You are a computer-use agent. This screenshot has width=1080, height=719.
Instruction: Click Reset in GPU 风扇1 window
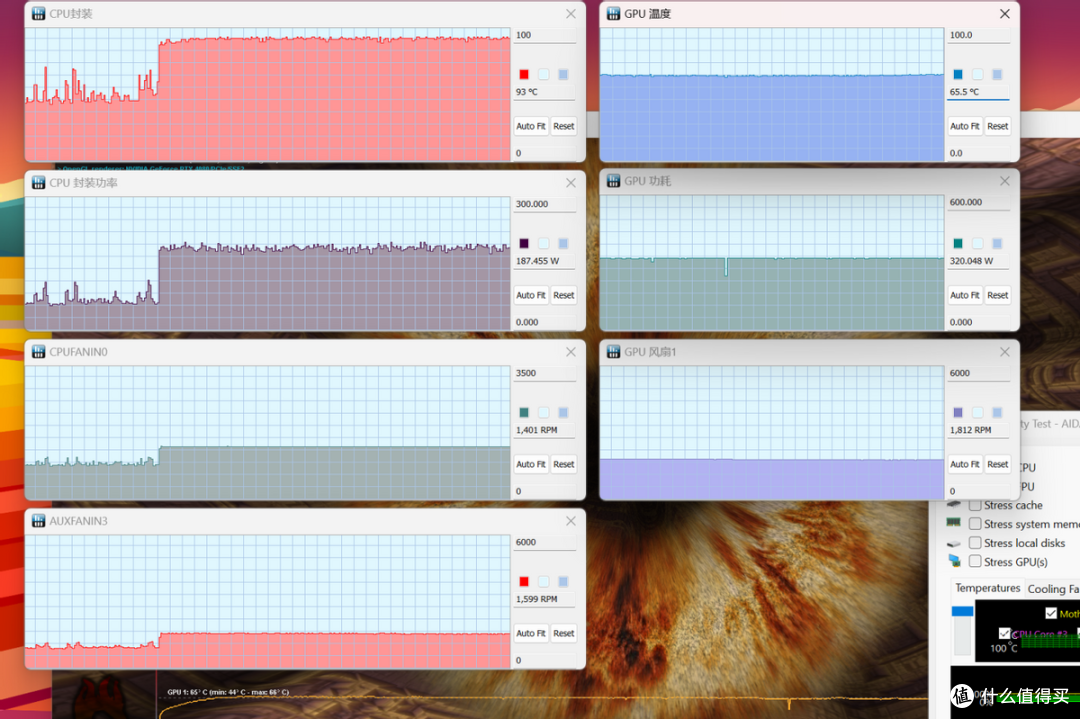(x=997, y=464)
